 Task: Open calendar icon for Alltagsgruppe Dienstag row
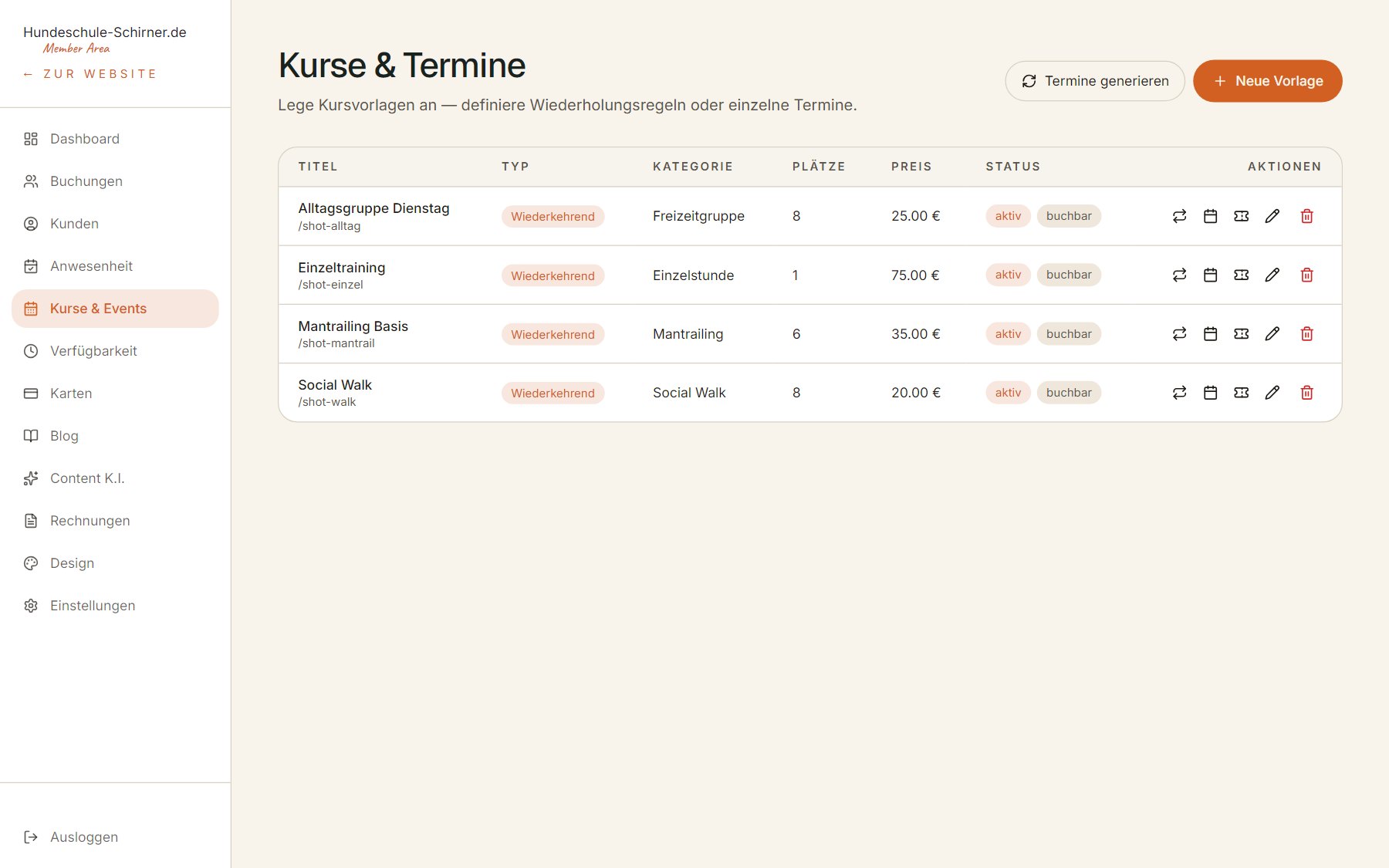[1210, 216]
